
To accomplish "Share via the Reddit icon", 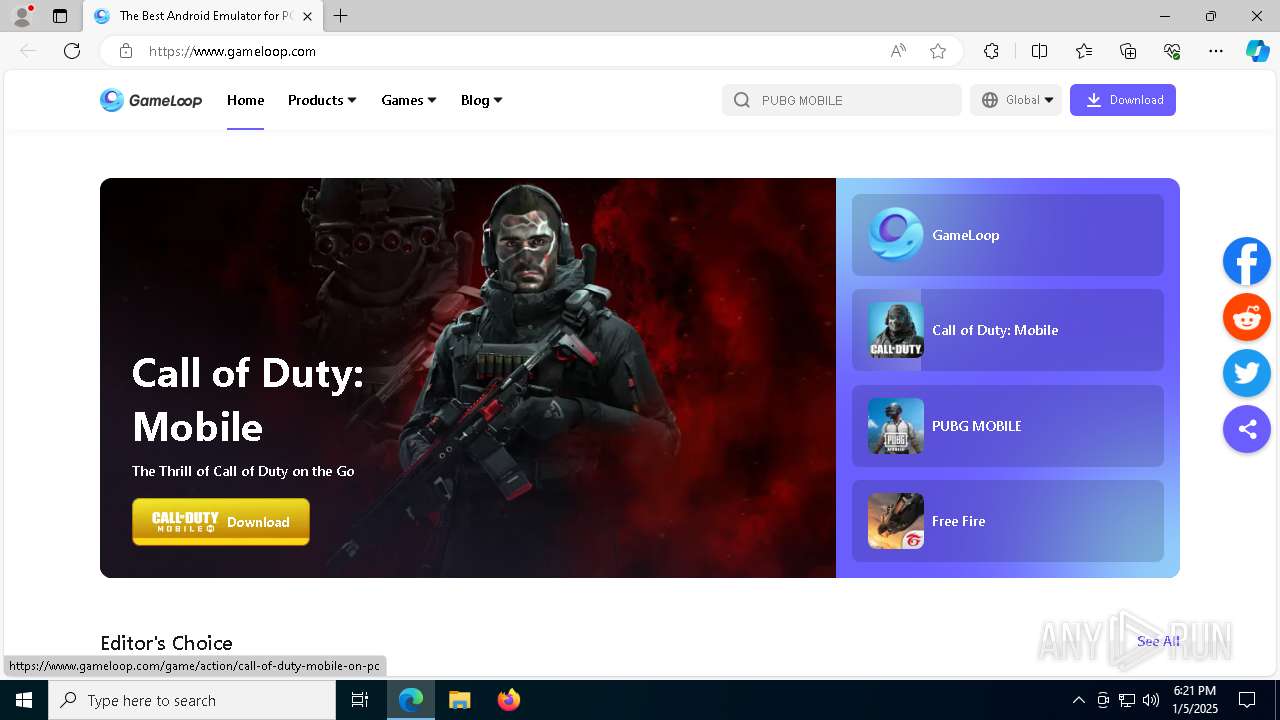I will click(1247, 317).
